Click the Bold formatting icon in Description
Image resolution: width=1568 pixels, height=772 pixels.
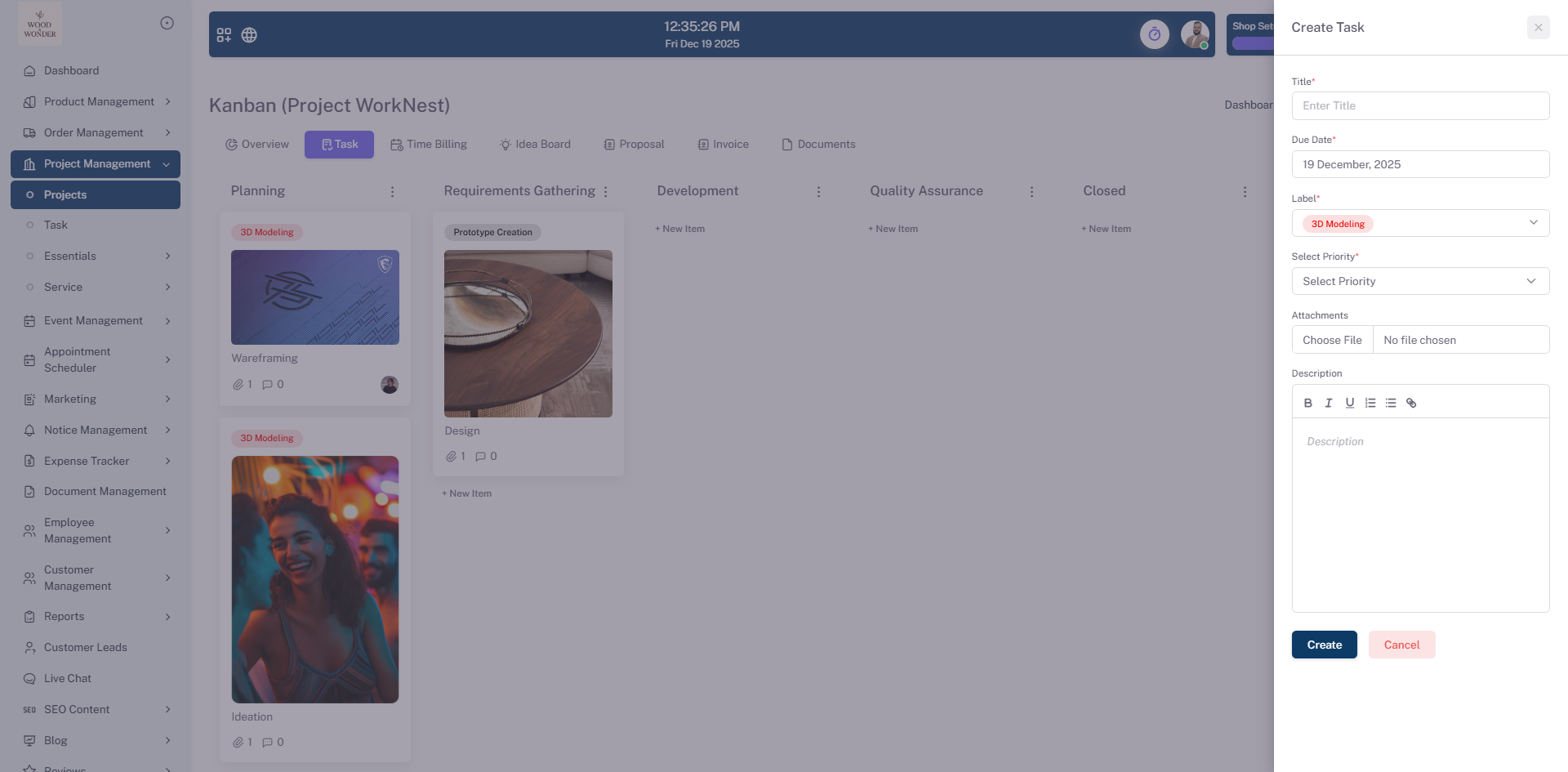[1307, 403]
